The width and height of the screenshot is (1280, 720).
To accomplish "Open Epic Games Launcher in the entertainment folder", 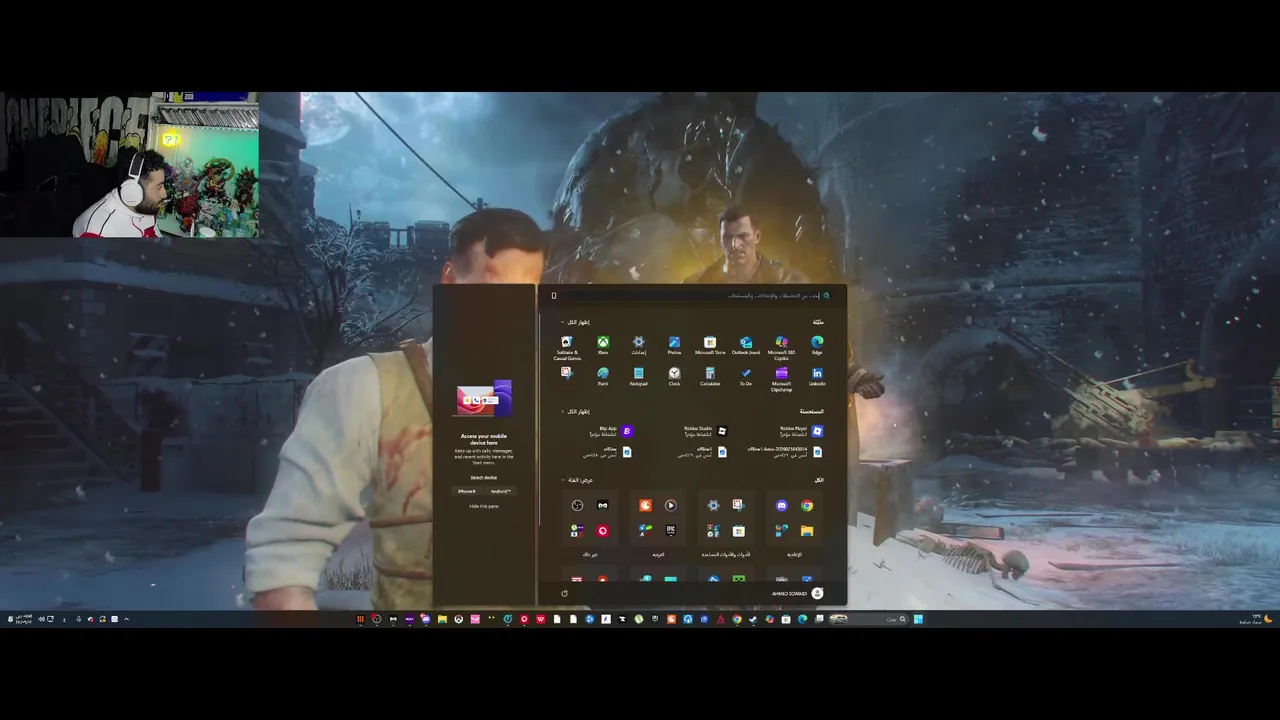I will (x=671, y=531).
